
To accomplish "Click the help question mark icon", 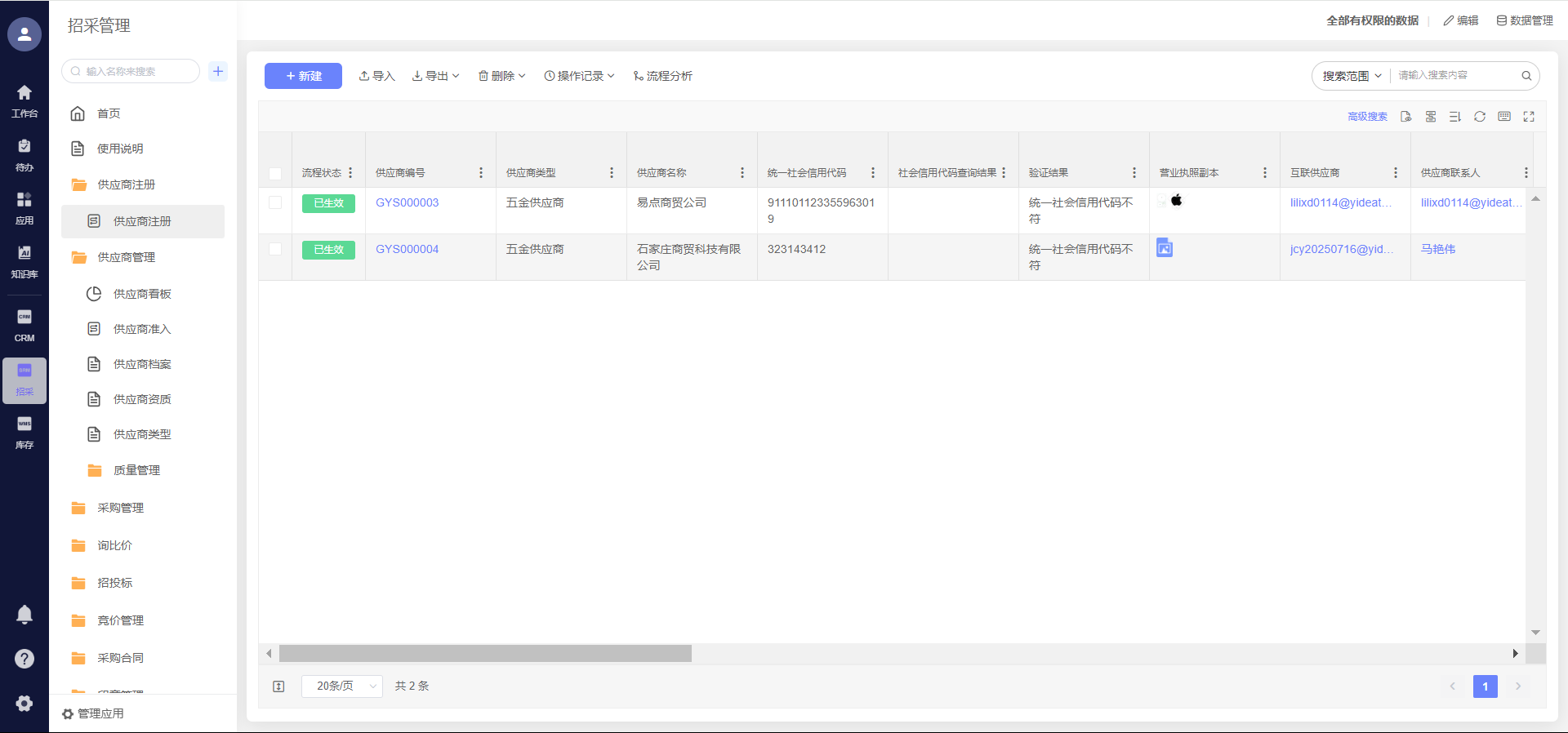I will pos(24,659).
